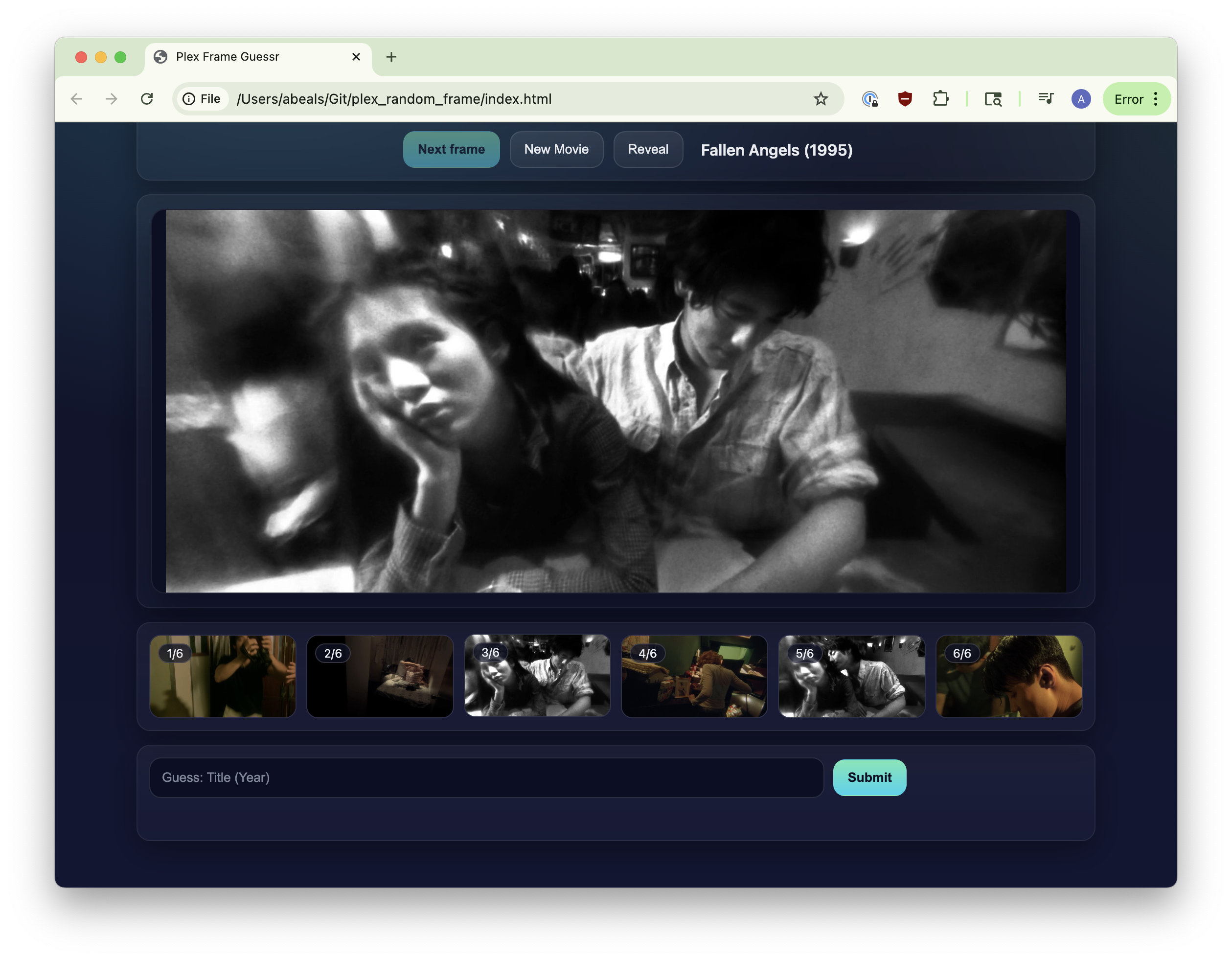The height and width of the screenshot is (960, 1232).
Task: Click the Next frame button
Action: 451,149
